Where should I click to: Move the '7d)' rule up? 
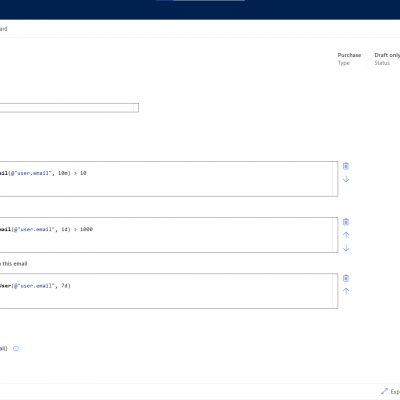point(346,291)
